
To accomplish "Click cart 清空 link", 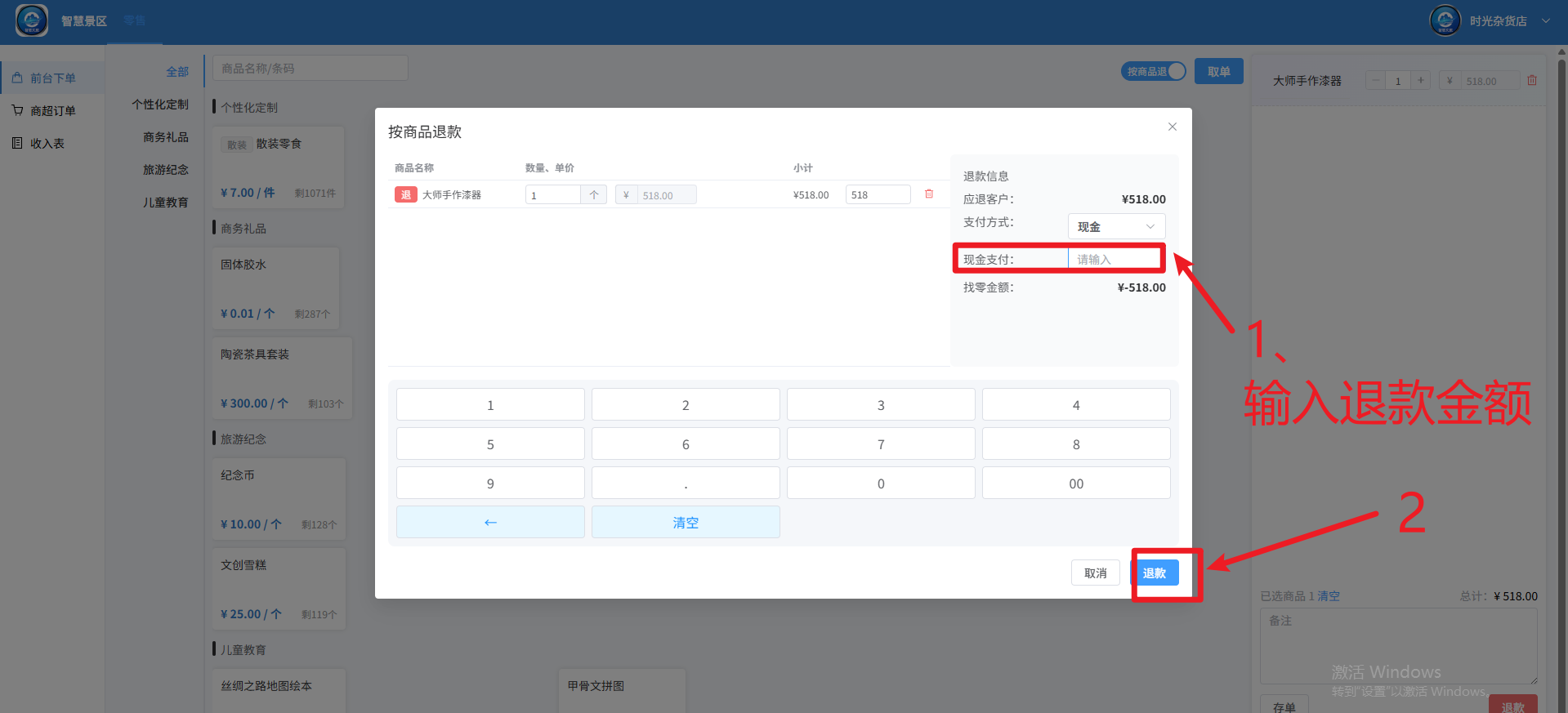I will point(1329,596).
